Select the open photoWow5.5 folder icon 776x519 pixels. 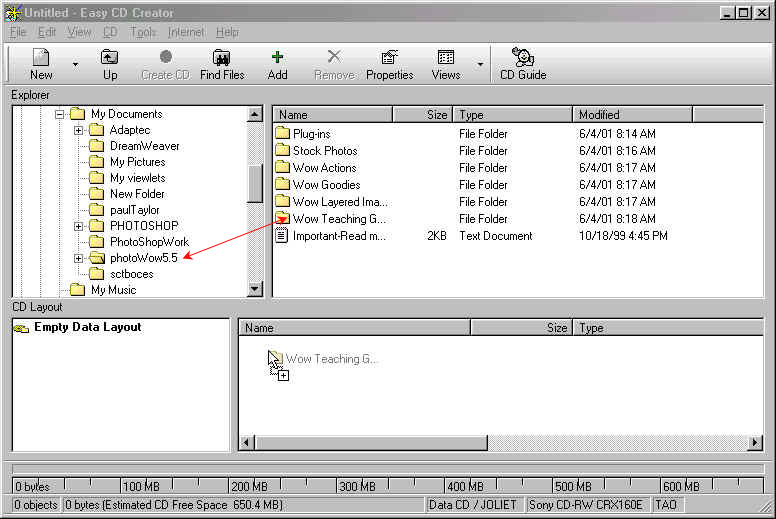tap(97, 258)
